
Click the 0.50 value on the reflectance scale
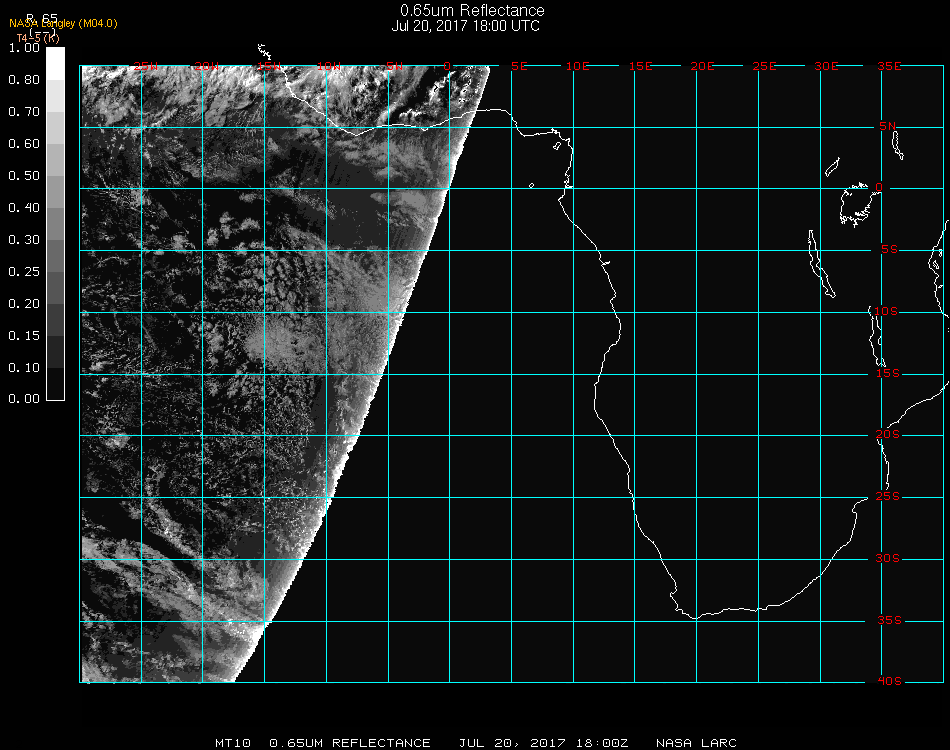point(24,176)
